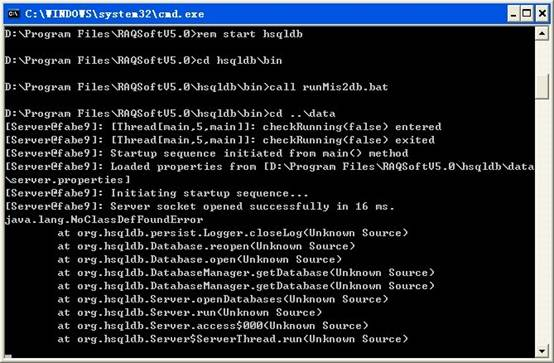This screenshot has height=363, width=554.
Task: Click the 'rem start hsqldb' command line
Action: (x=154, y=34)
